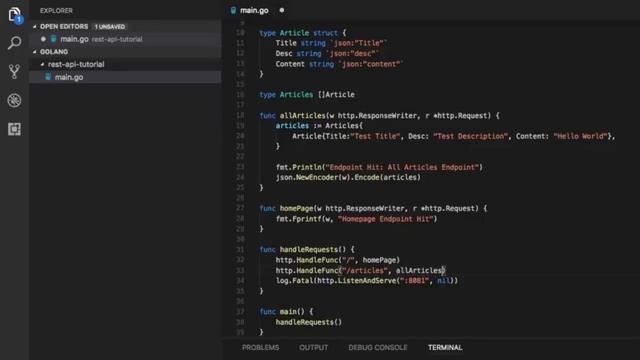
Task: Click the Content string json field line
Action: point(339,64)
